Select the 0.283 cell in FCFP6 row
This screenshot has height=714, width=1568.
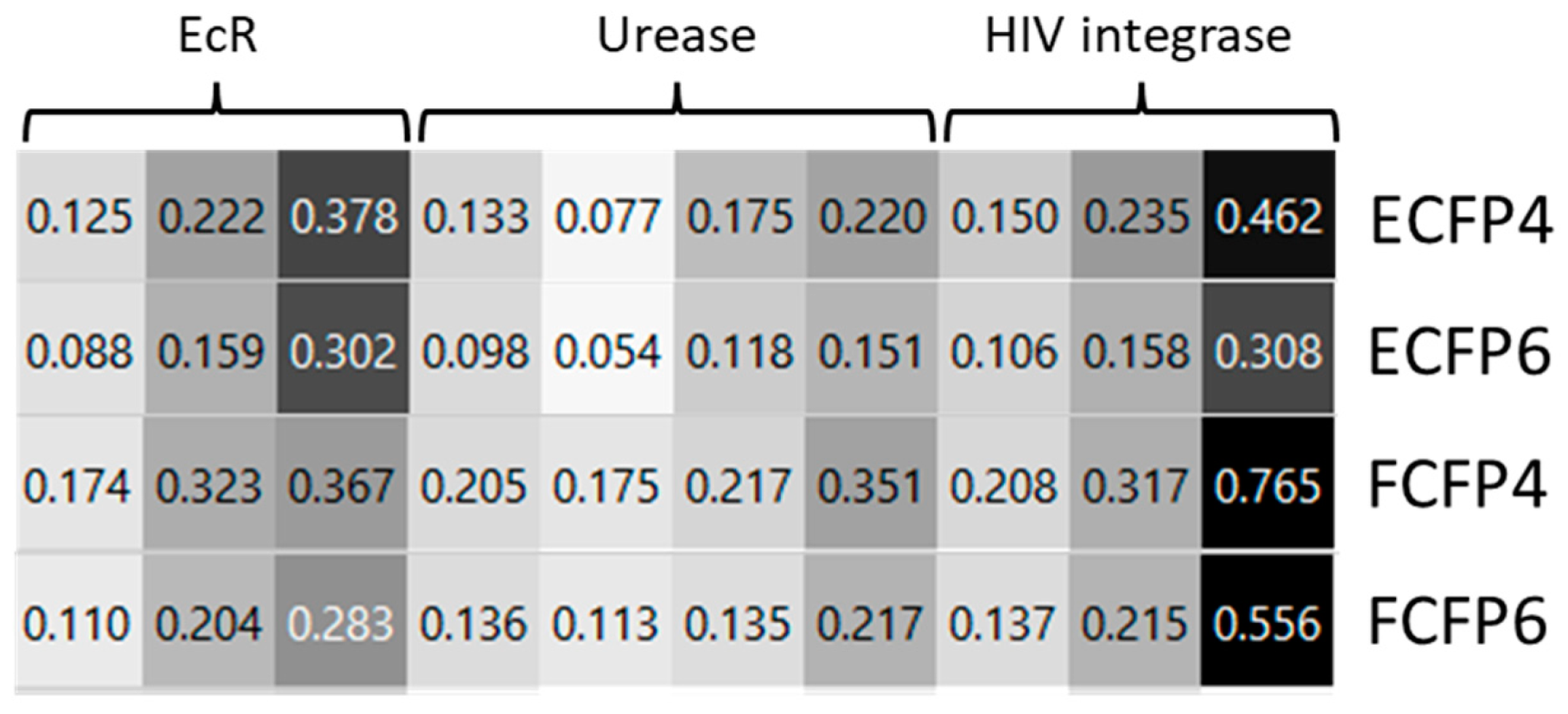click(341, 623)
